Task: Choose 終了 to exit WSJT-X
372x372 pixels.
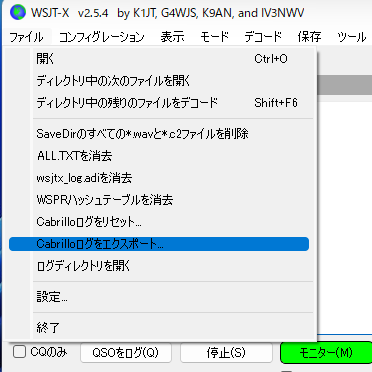Action: pyautogui.click(x=159, y=328)
